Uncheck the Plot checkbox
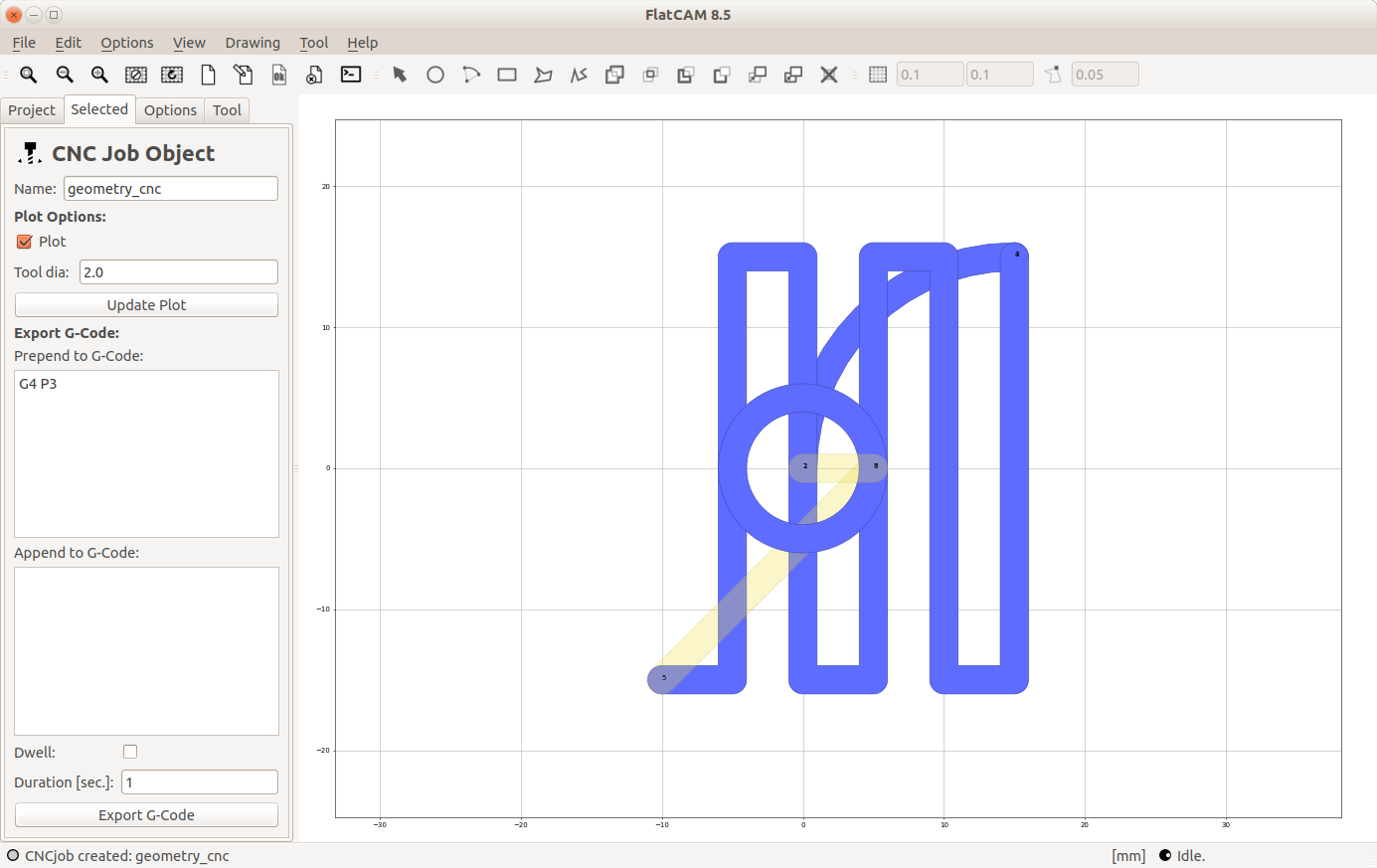This screenshot has width=1377, height=868. pos(25,242)
